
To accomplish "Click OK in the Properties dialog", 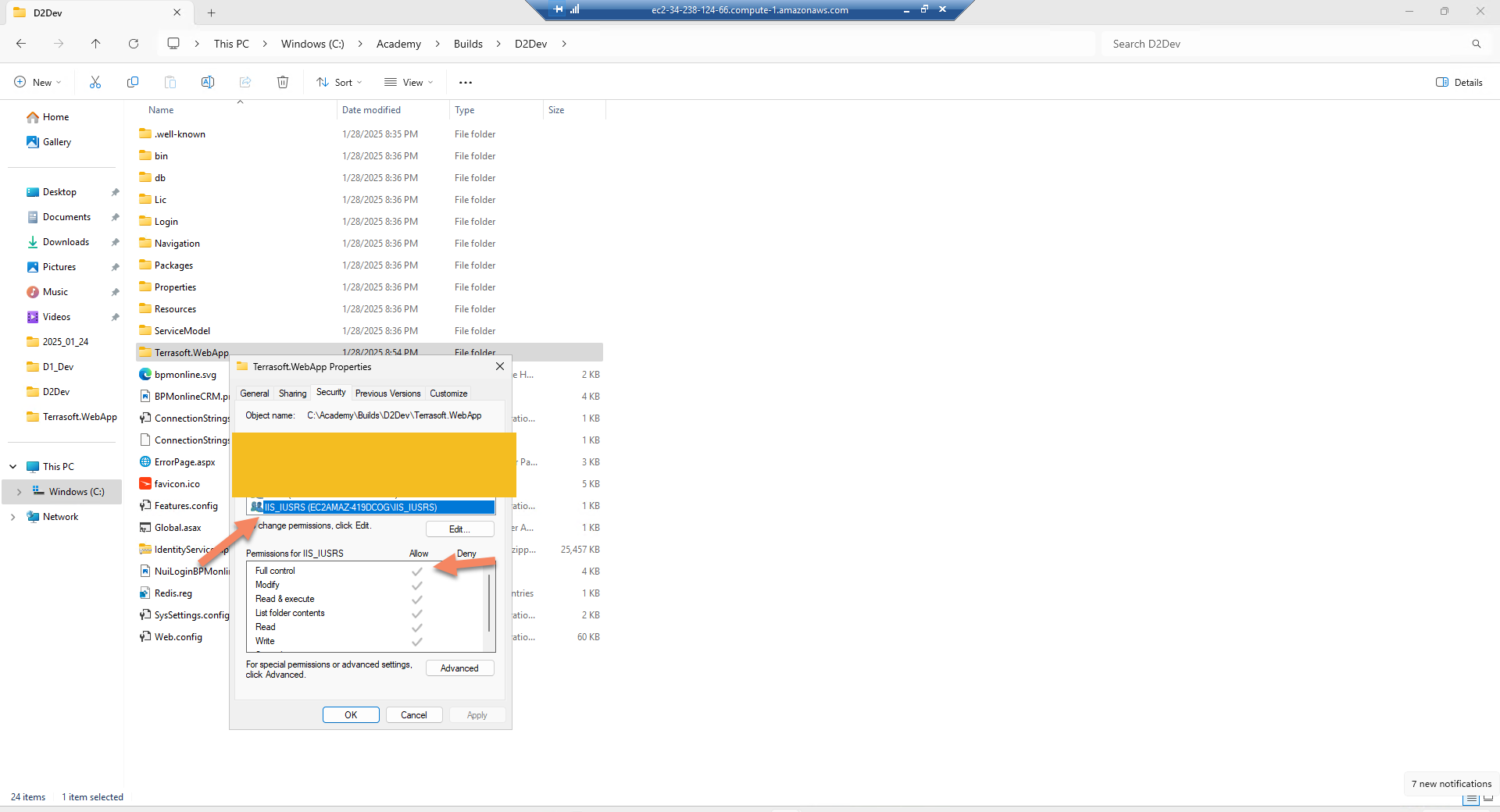I will tap(351, 715).
